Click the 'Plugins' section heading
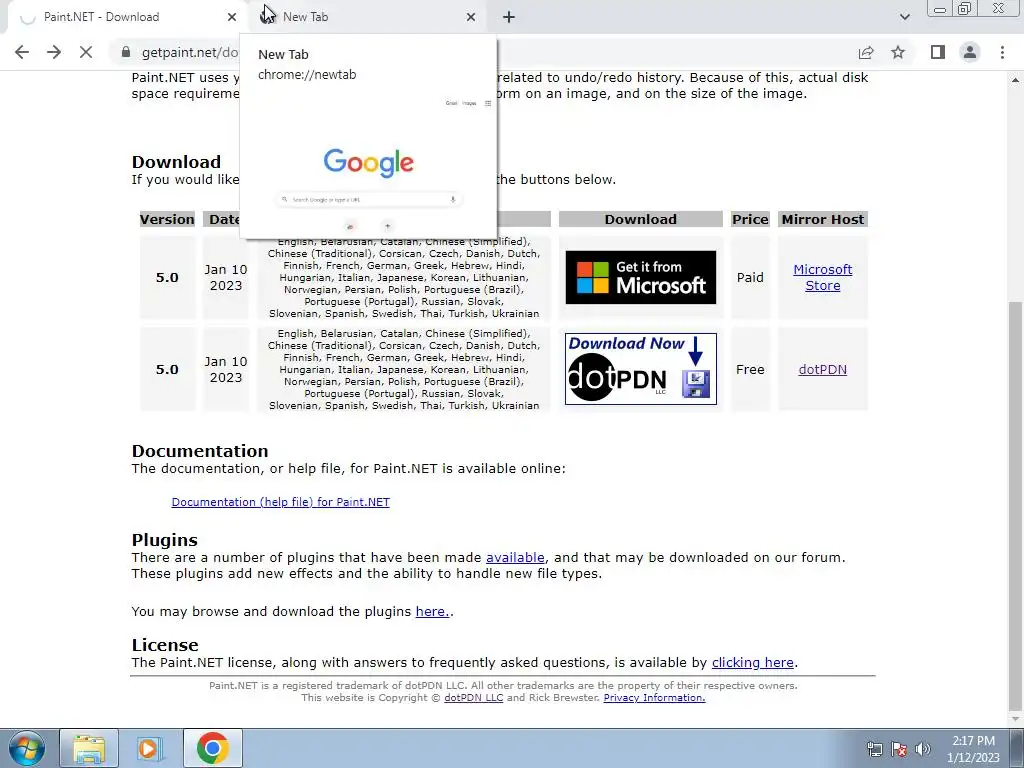 click(165, 540)
